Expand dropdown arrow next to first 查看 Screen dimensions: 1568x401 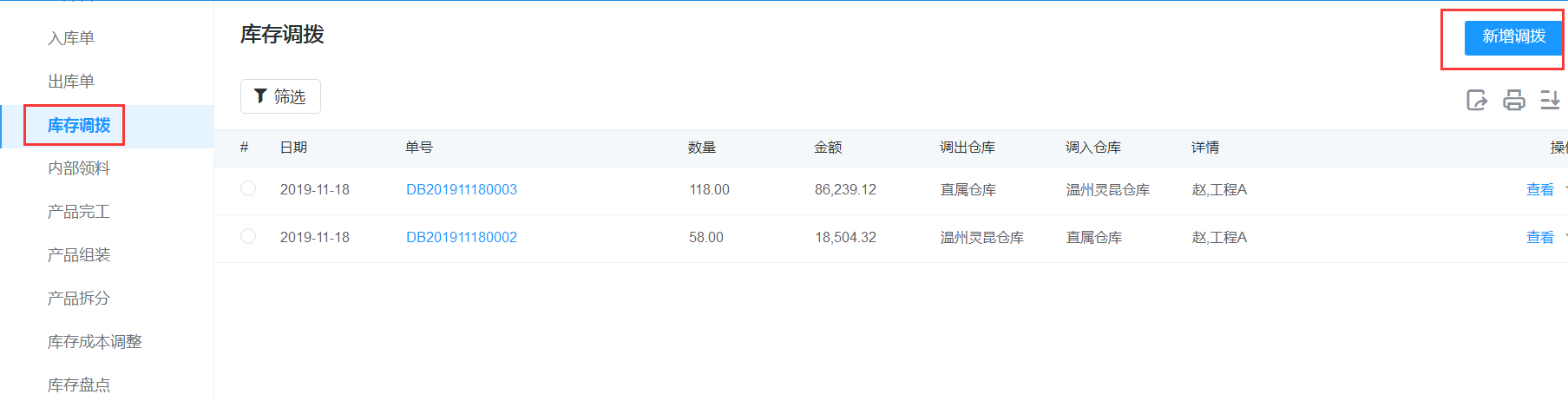1565,189
